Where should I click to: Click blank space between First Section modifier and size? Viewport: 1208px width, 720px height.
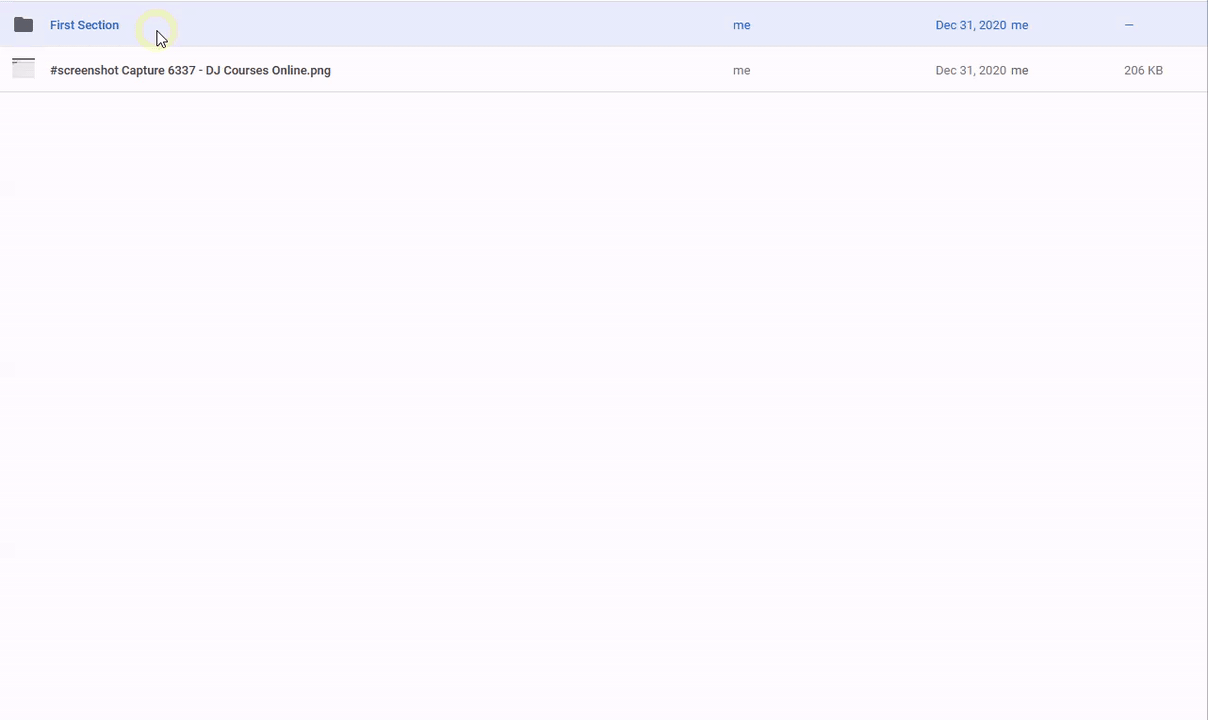point(1075,25)
